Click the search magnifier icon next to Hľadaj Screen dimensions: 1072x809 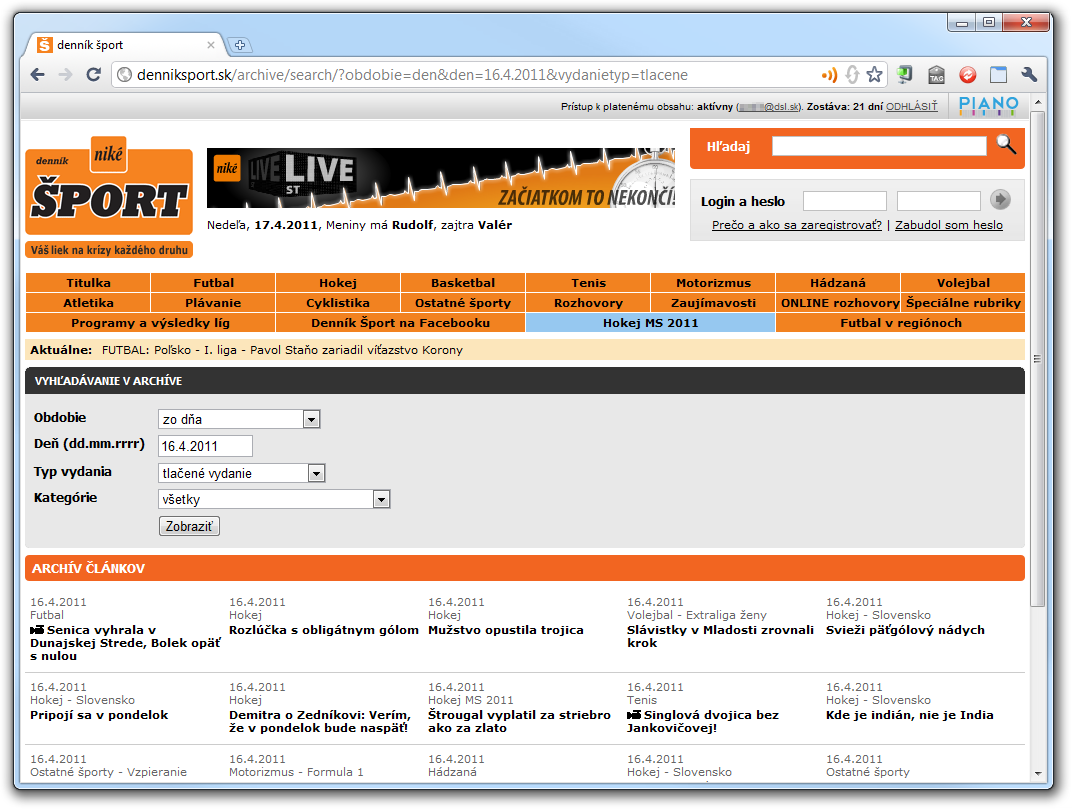click(x=1005, y=144)
